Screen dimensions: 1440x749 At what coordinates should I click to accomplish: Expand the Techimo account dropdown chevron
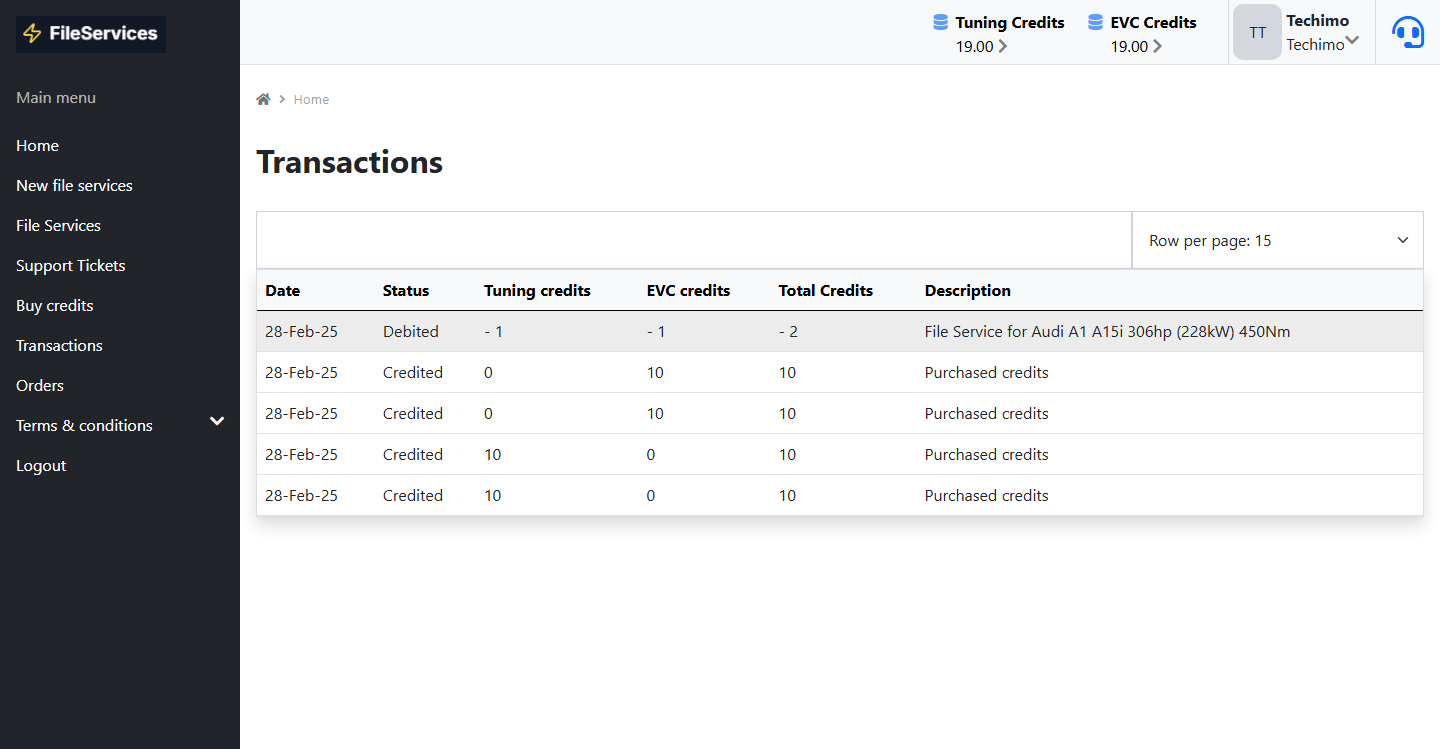(1355, 42)
